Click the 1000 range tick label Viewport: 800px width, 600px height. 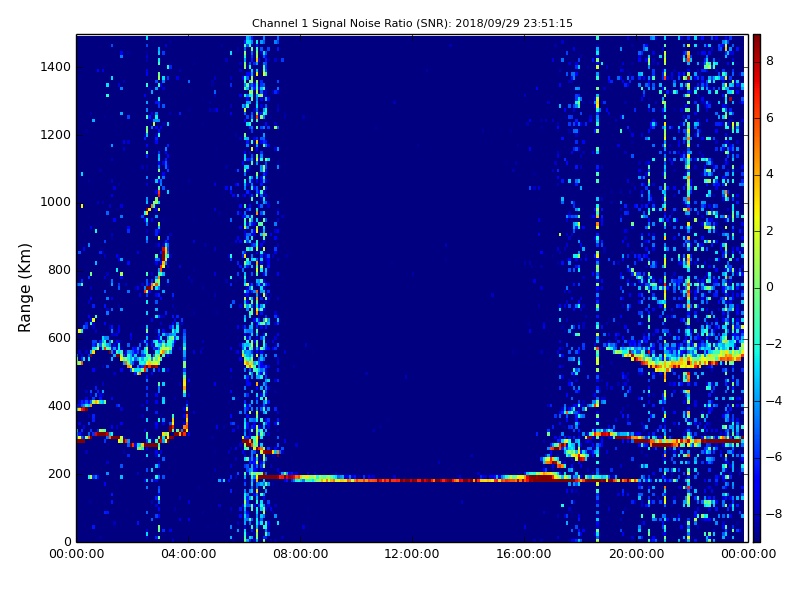[x=56, y=202]
